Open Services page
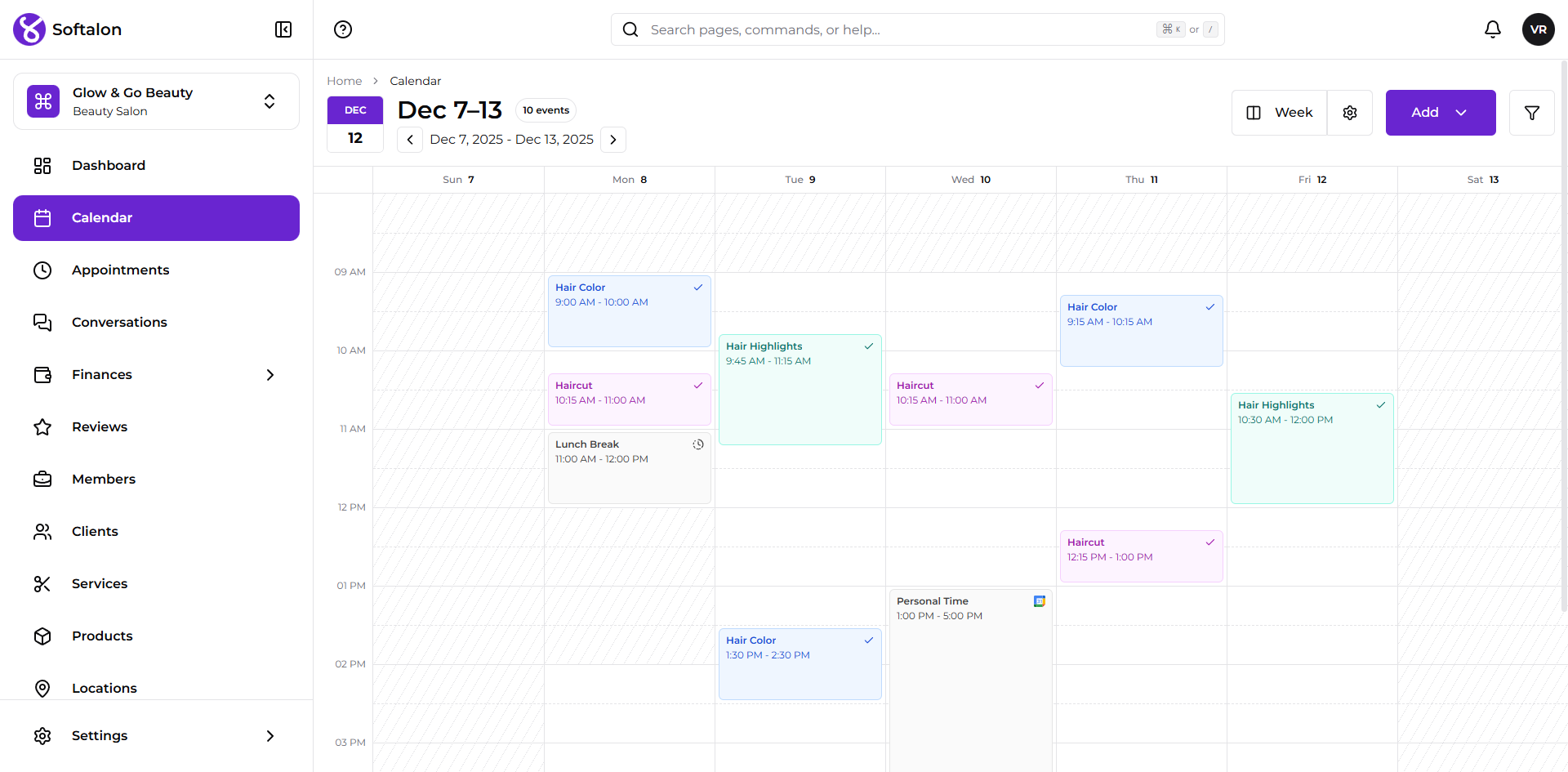This screenshot has width=1568, height=772. tap(156, 584)
